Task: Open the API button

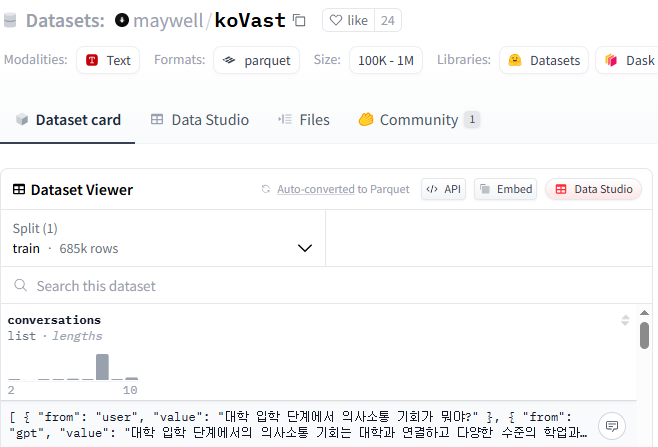Action: (x=444, y=189)
